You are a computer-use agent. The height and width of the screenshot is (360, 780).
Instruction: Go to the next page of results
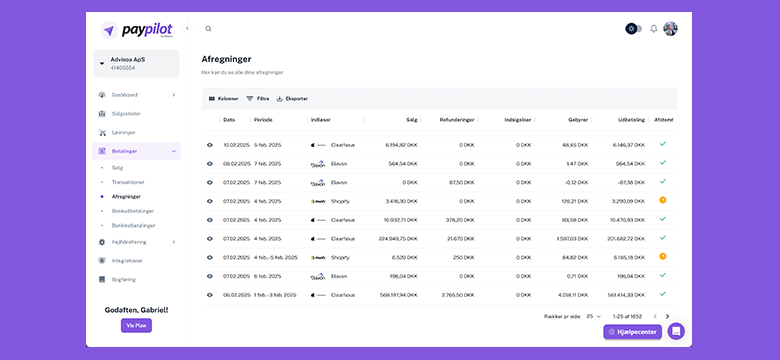tap(668, 316)
